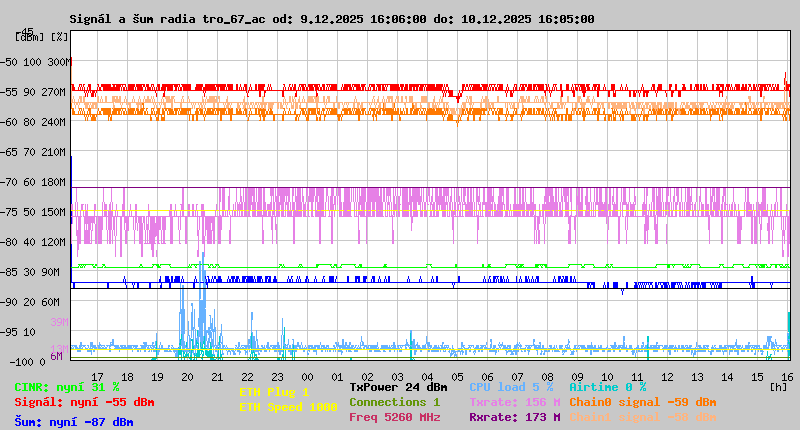Viewport: 800px width, 430px height.
Task: Click the '-95' dBm y-axis label
Action: click(x=10, y=333)
